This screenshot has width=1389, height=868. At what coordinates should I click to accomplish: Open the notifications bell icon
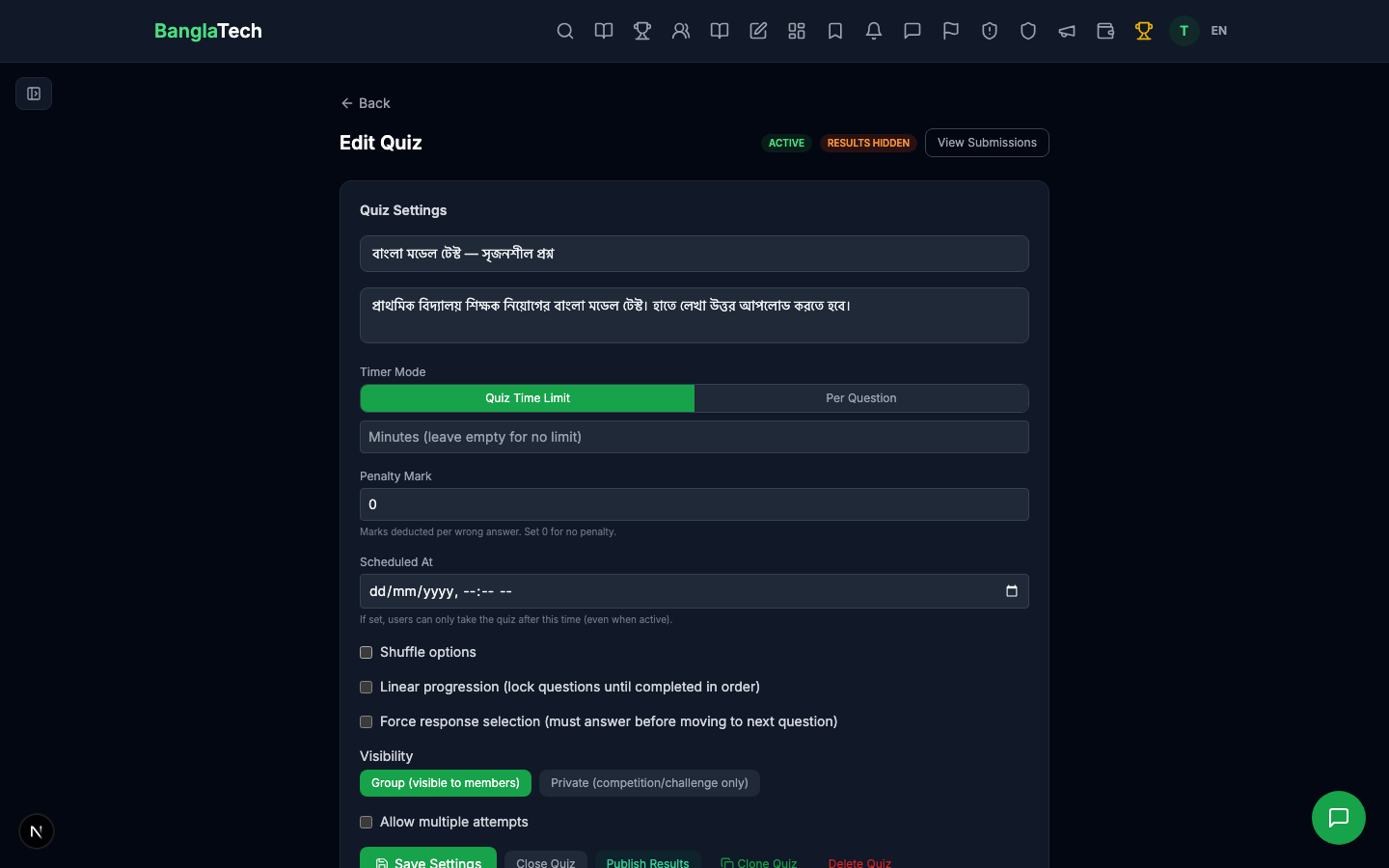874,31
